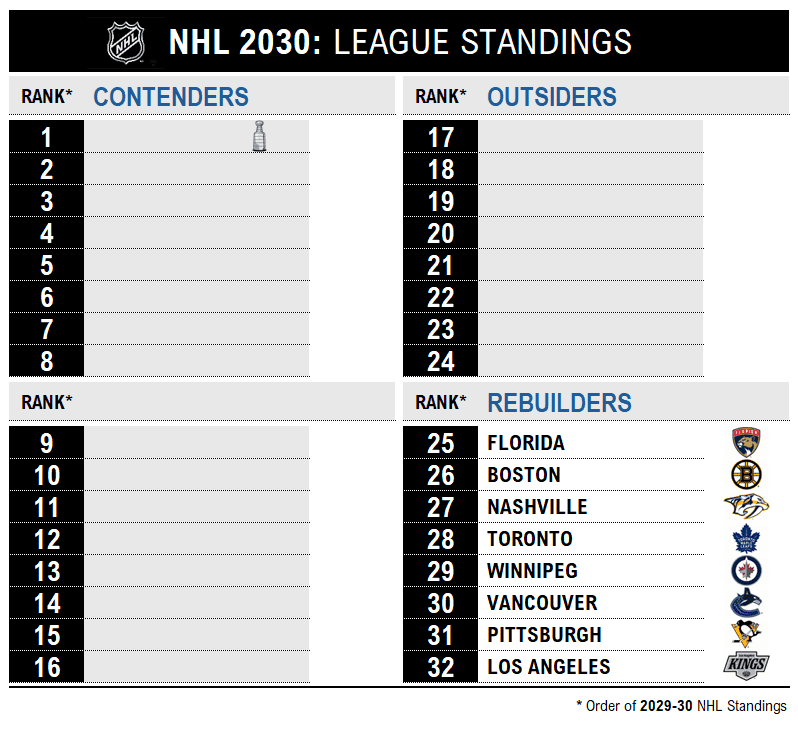Click the Florida Panthers logo
Viewport: 798px width, 732px height.
[747, 443]
